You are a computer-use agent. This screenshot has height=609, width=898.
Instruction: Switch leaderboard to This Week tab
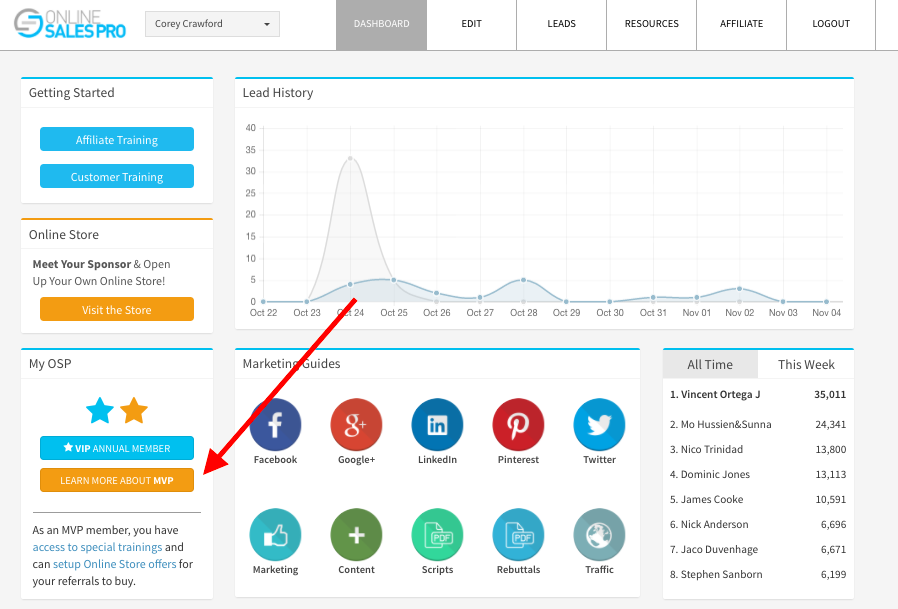tap(806, 364)
